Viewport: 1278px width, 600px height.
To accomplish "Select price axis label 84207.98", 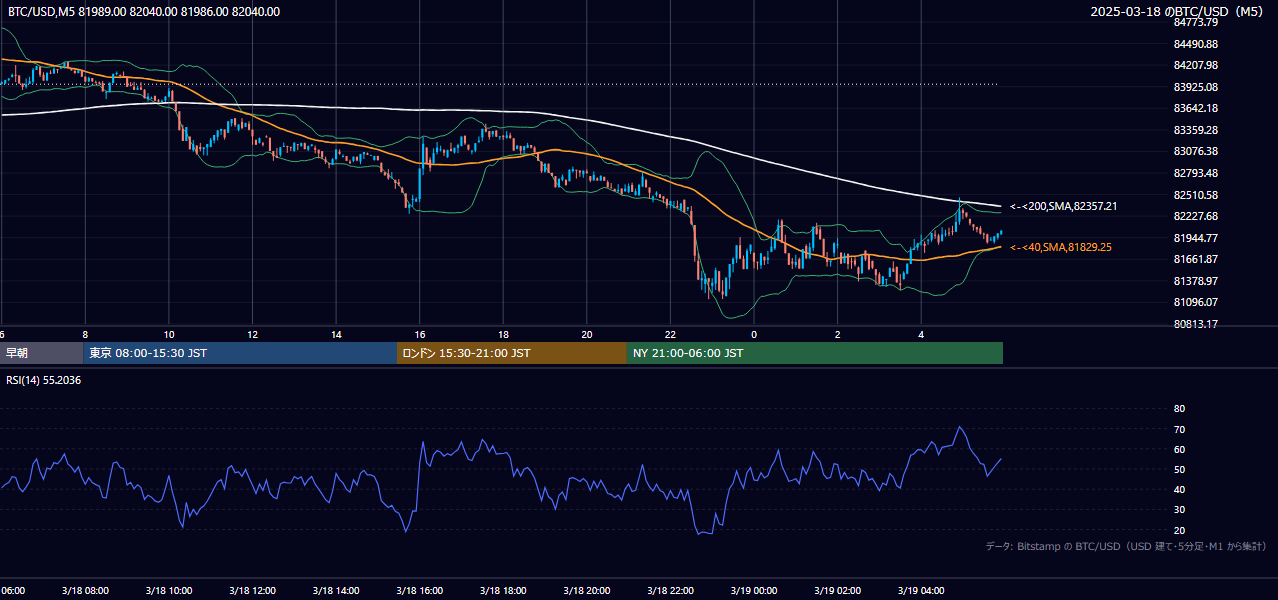I will point(1195,65).
